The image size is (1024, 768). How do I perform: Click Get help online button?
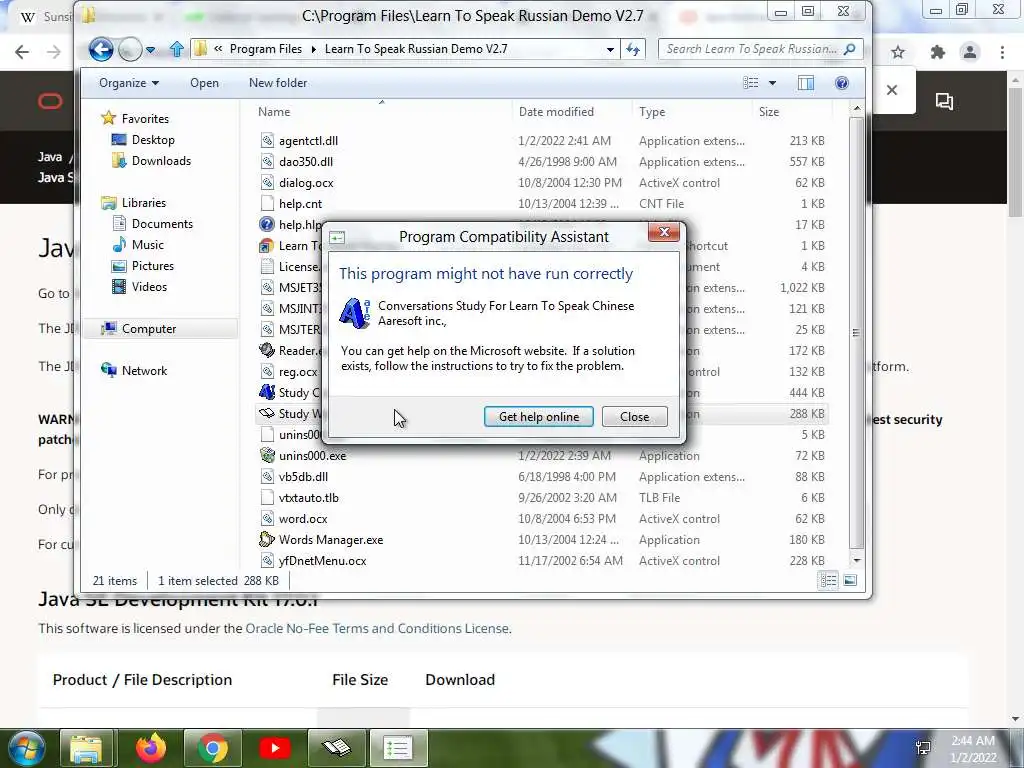click(x=539, y=417)
